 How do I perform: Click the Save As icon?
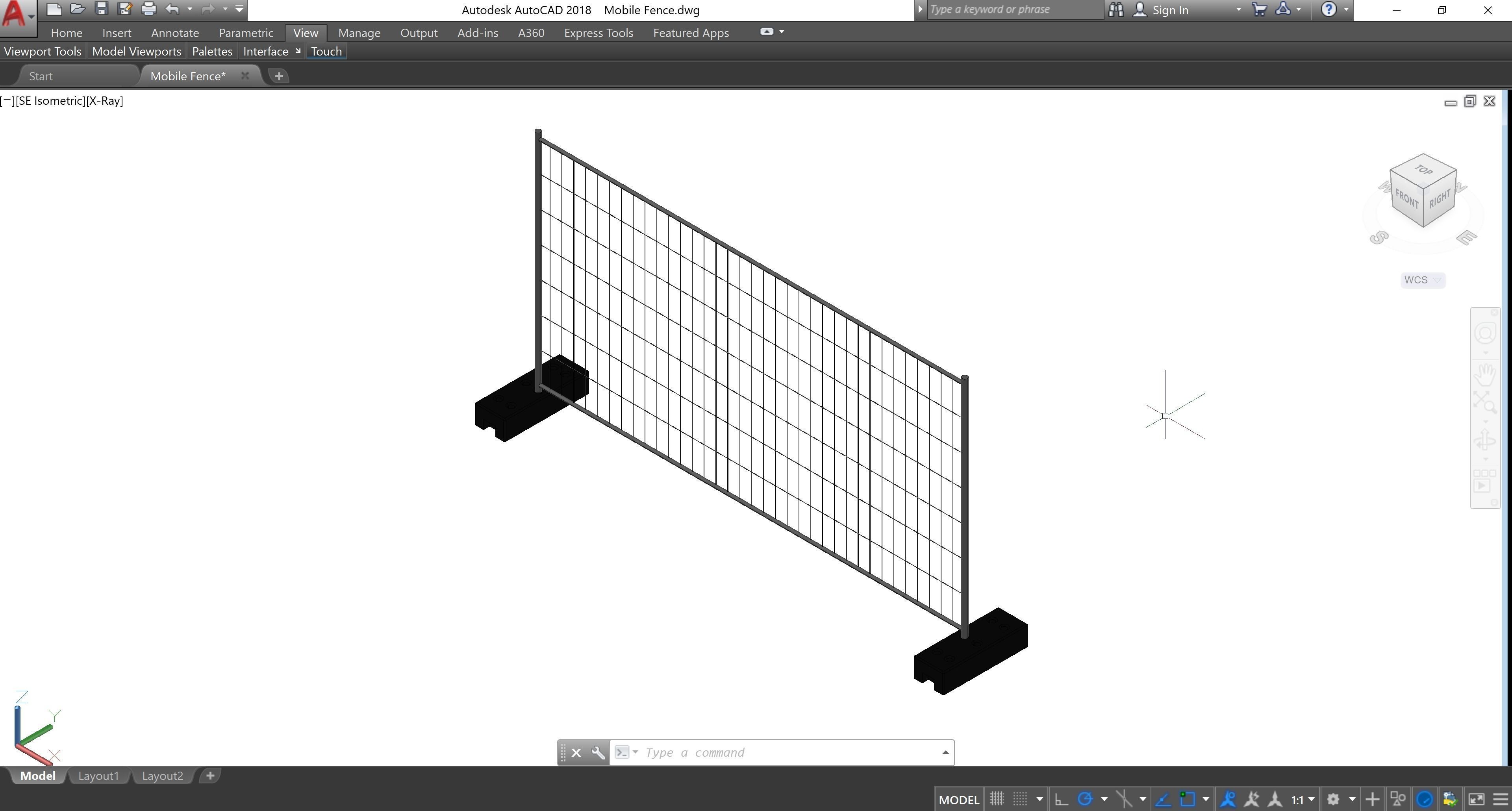(x=124, y=9)
